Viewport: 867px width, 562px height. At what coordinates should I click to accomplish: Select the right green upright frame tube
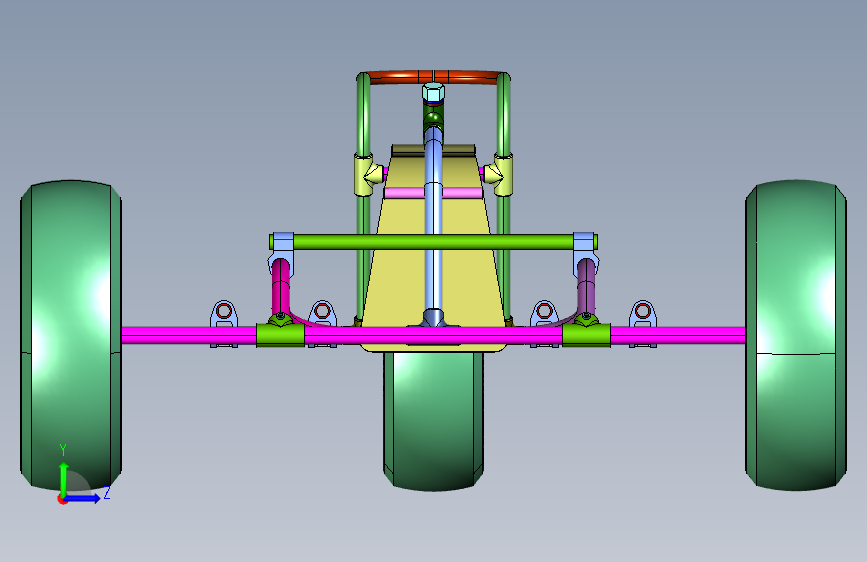click(503, 114)
